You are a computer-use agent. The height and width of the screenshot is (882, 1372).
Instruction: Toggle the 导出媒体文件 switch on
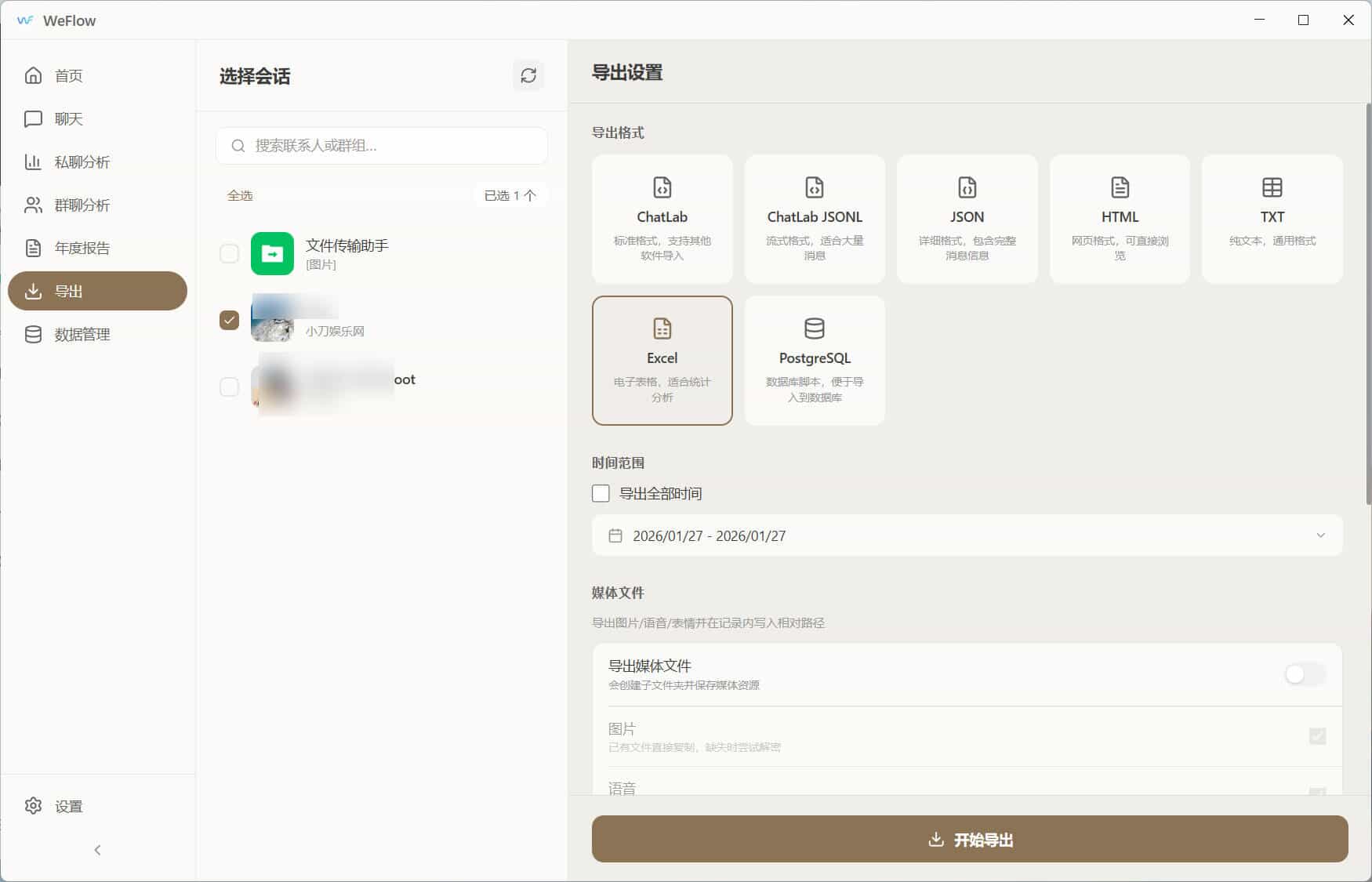click(1304, 674)
